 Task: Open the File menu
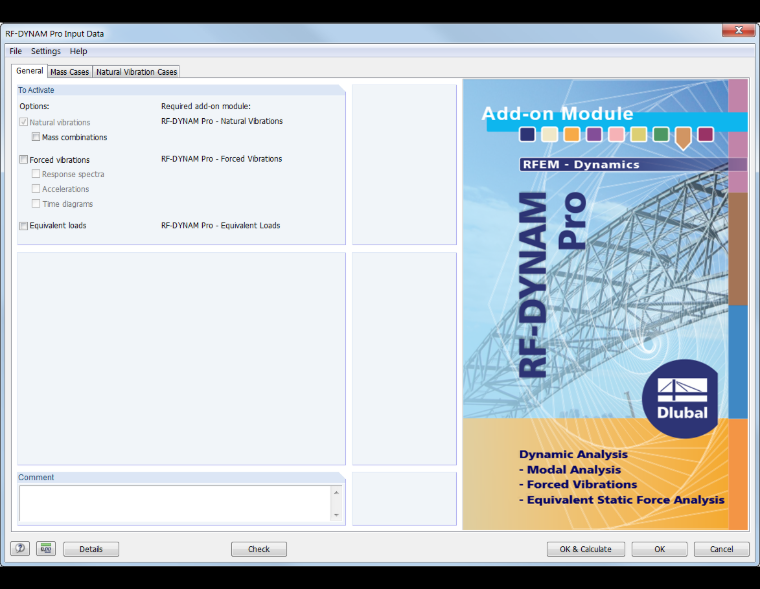pyautogui.click(x=16, y=51)
